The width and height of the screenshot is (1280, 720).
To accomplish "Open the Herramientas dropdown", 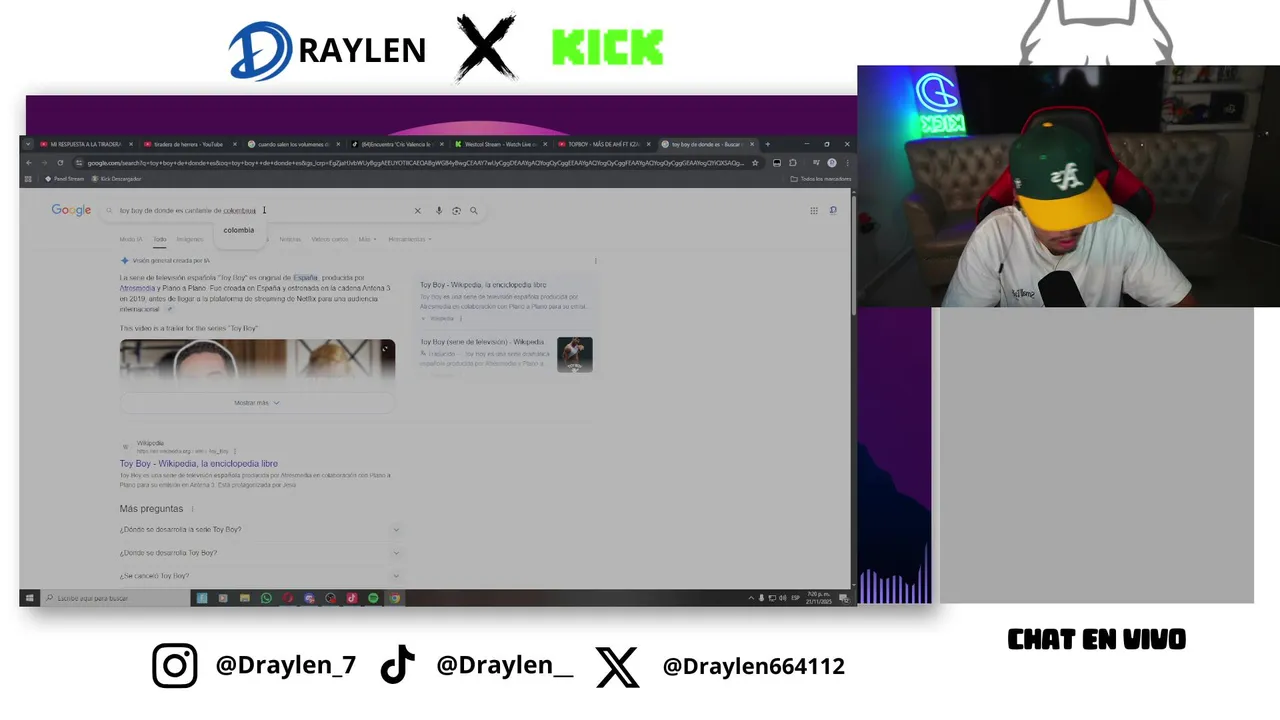I will point(410,239).
